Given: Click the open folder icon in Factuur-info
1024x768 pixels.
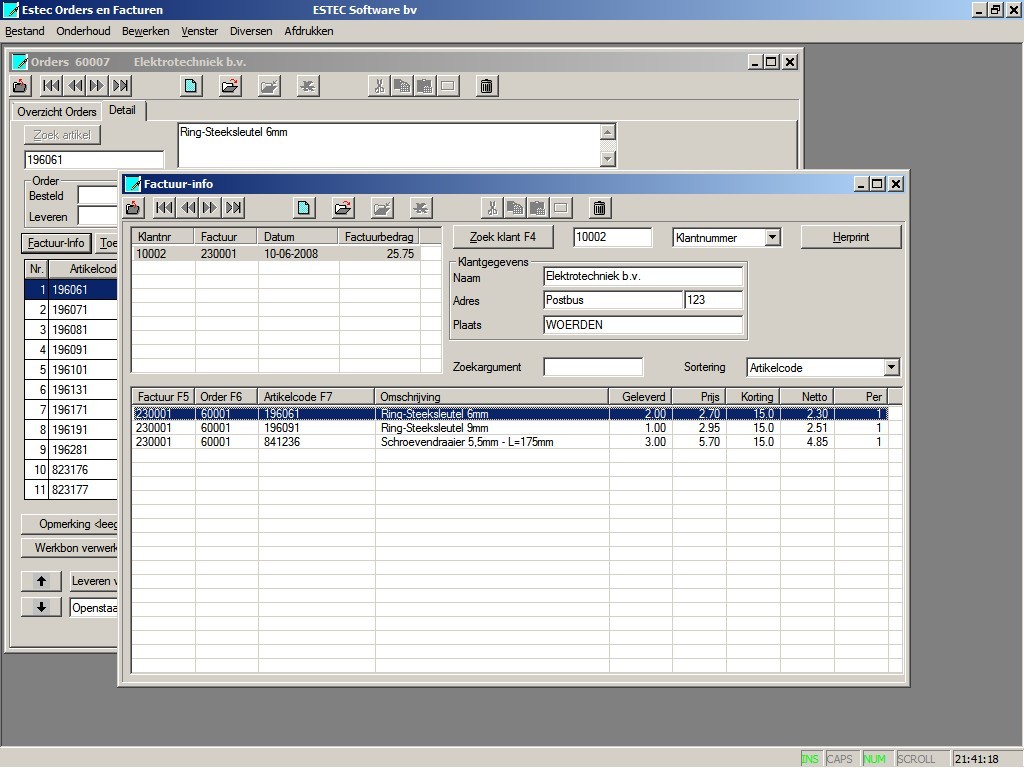Looking at the screenshot, I should tap(343, 208).
